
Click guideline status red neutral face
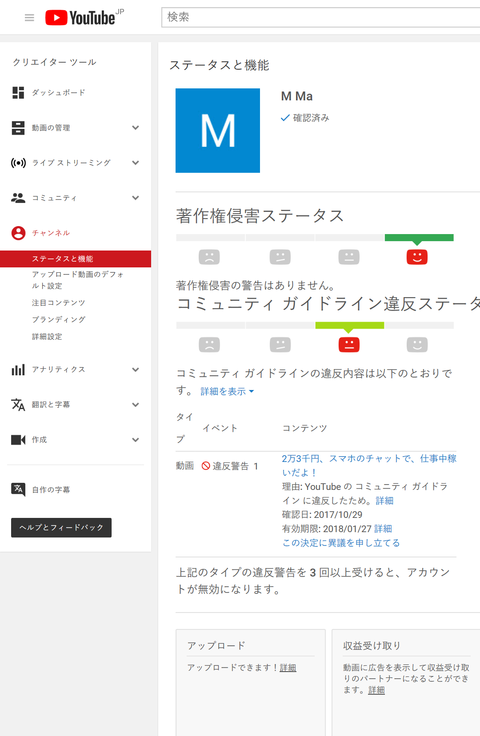click(x=349, y=345)
